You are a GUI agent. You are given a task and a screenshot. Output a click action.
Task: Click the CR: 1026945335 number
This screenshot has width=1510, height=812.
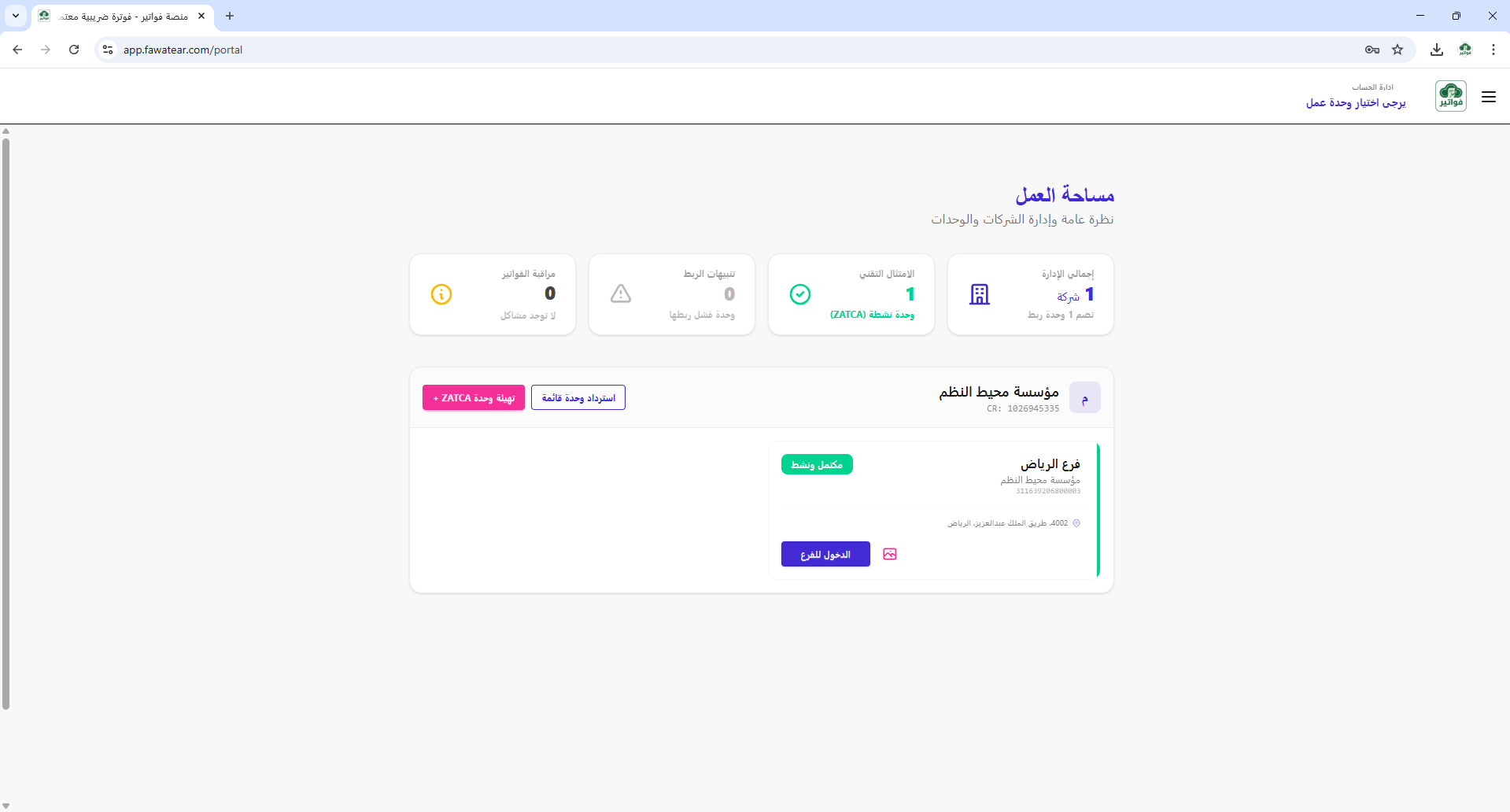[x=1023, y=408]
